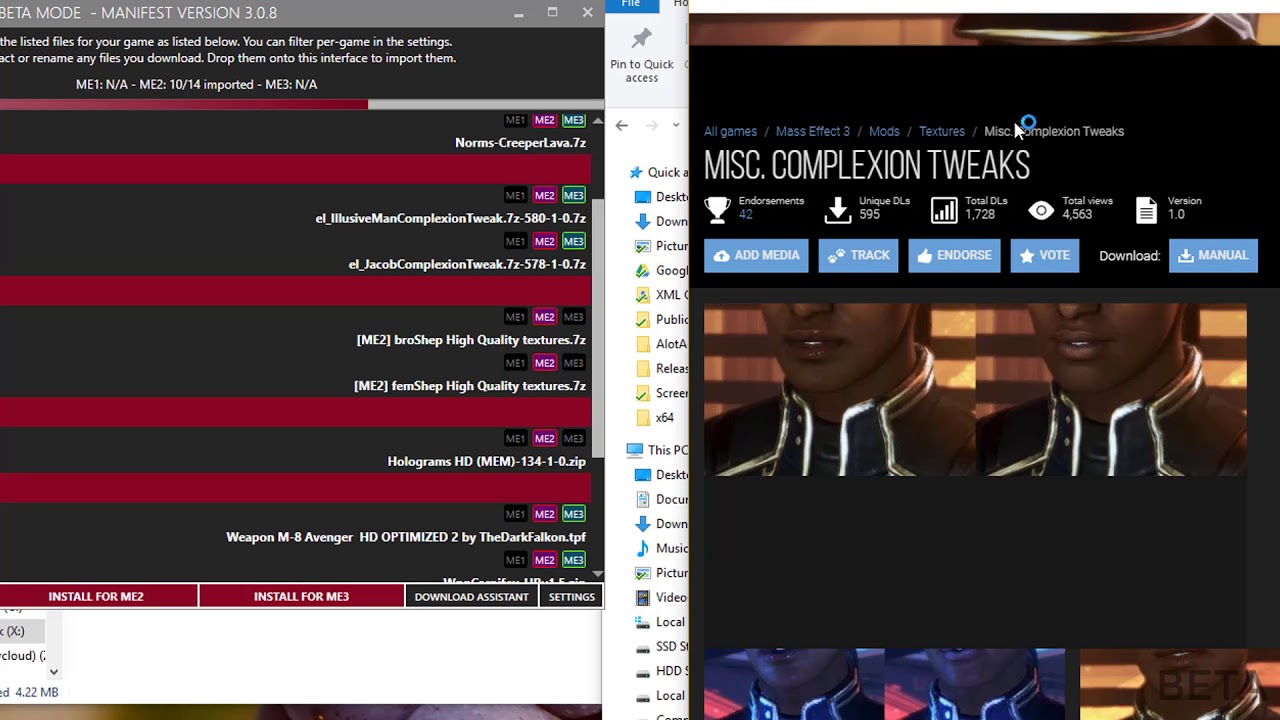Open Documents under This PC in Explorer
Viewport: 1280px width, 720px height.
point(662,499)
